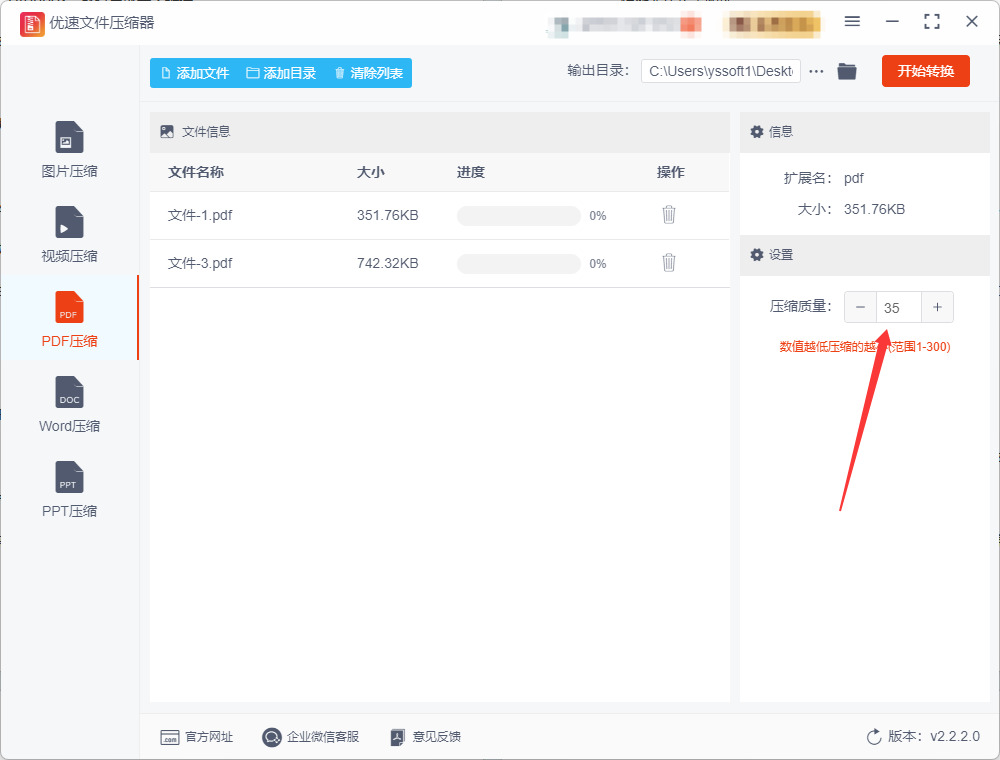
Task: Clear the list with 清除列表
Action: pos(369,73)
